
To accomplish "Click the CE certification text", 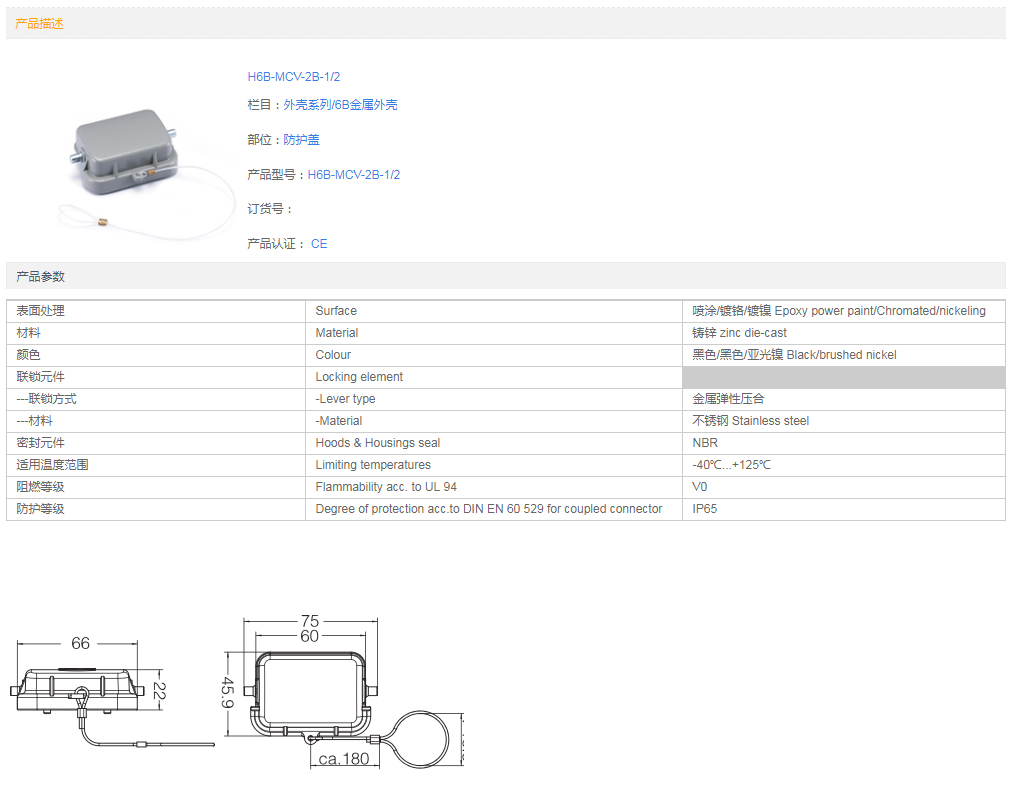I will 319,244.
